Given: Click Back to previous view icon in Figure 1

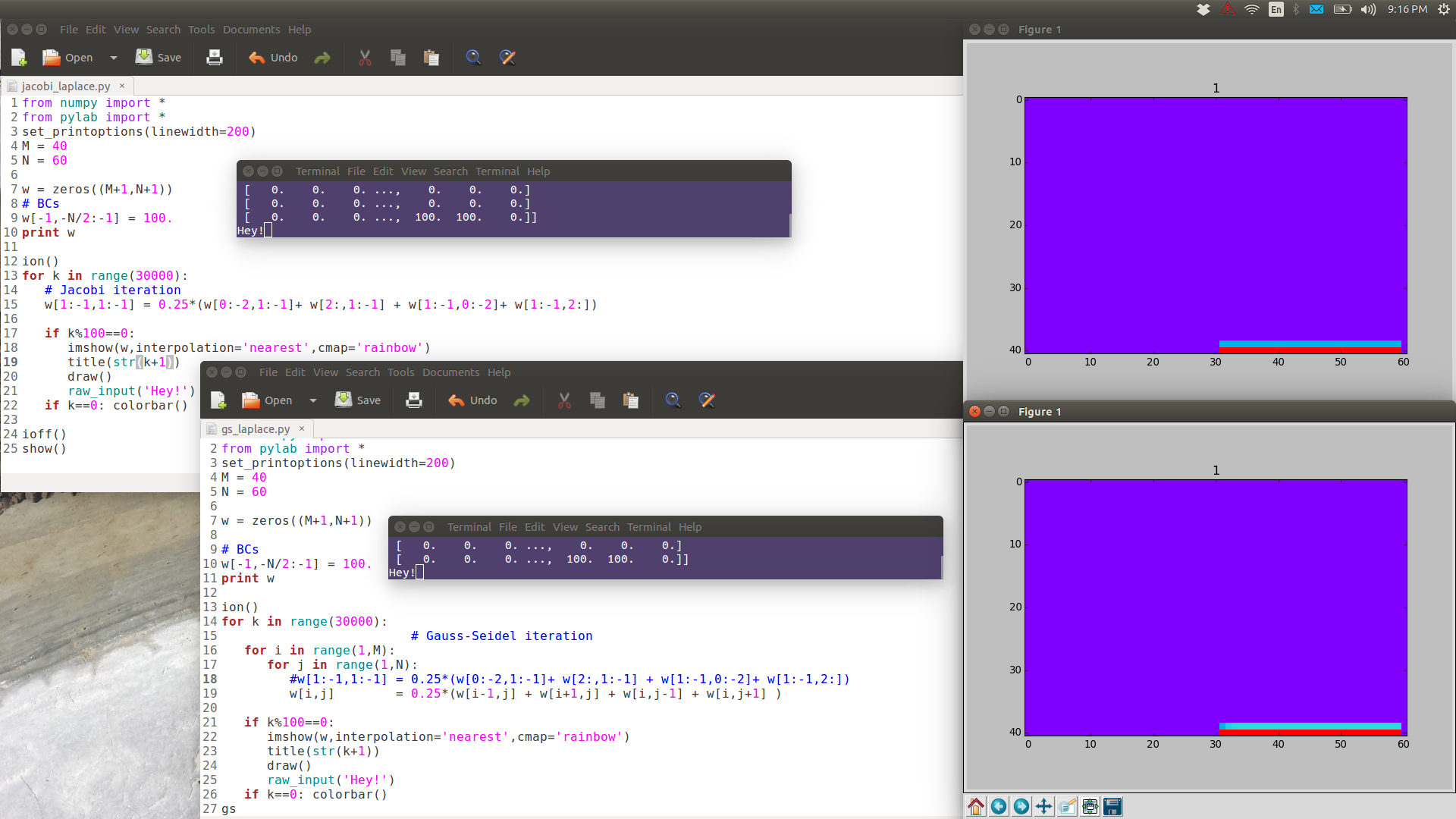Looking at the screenshot, I should tap(999, 806).
